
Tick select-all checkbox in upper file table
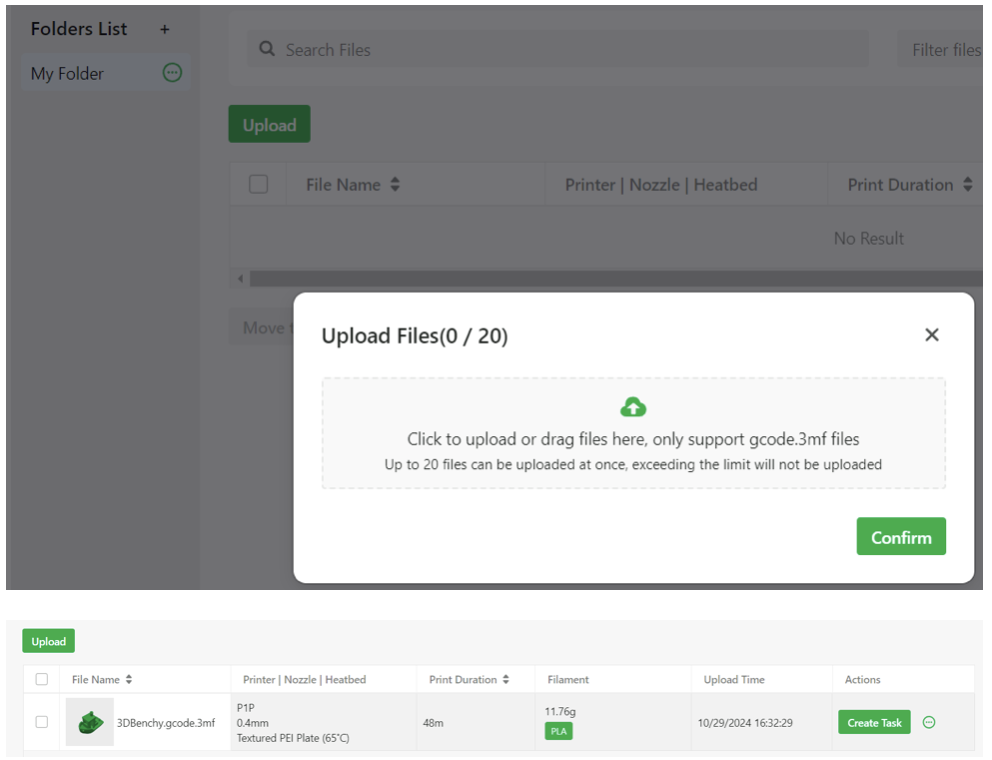coord(259,184)
